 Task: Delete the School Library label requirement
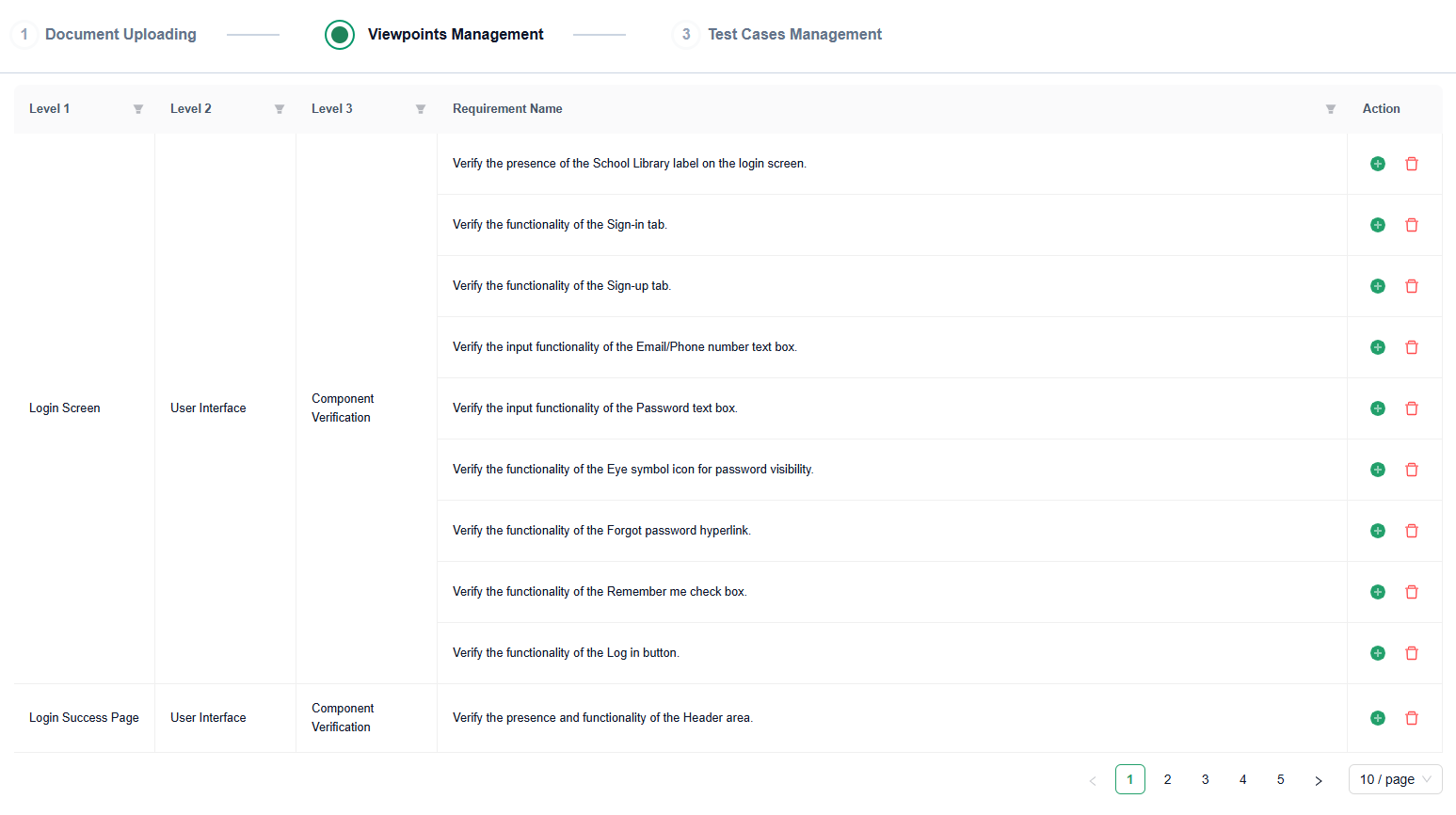tap(1412, 164)
